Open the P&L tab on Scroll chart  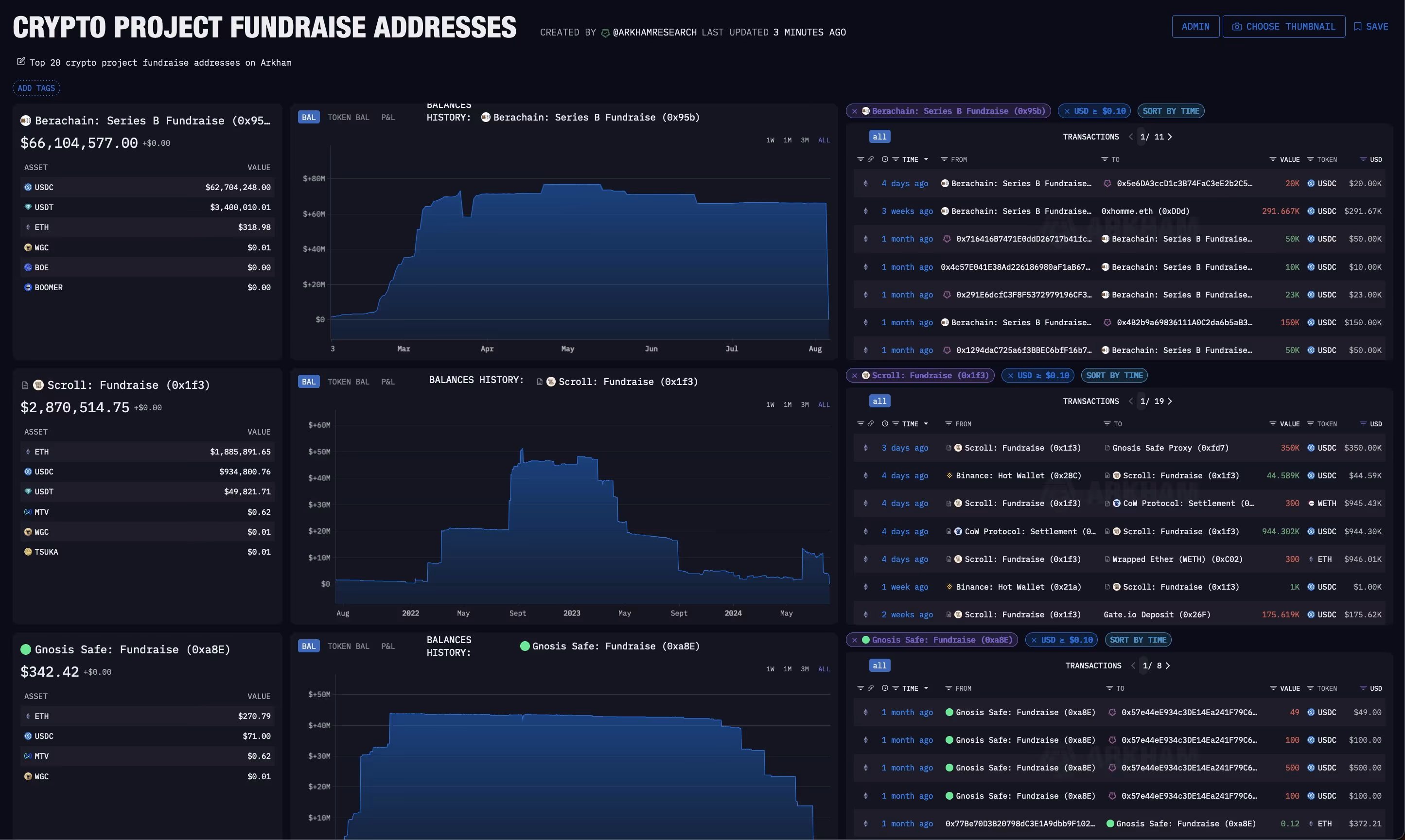coord(388,382)
